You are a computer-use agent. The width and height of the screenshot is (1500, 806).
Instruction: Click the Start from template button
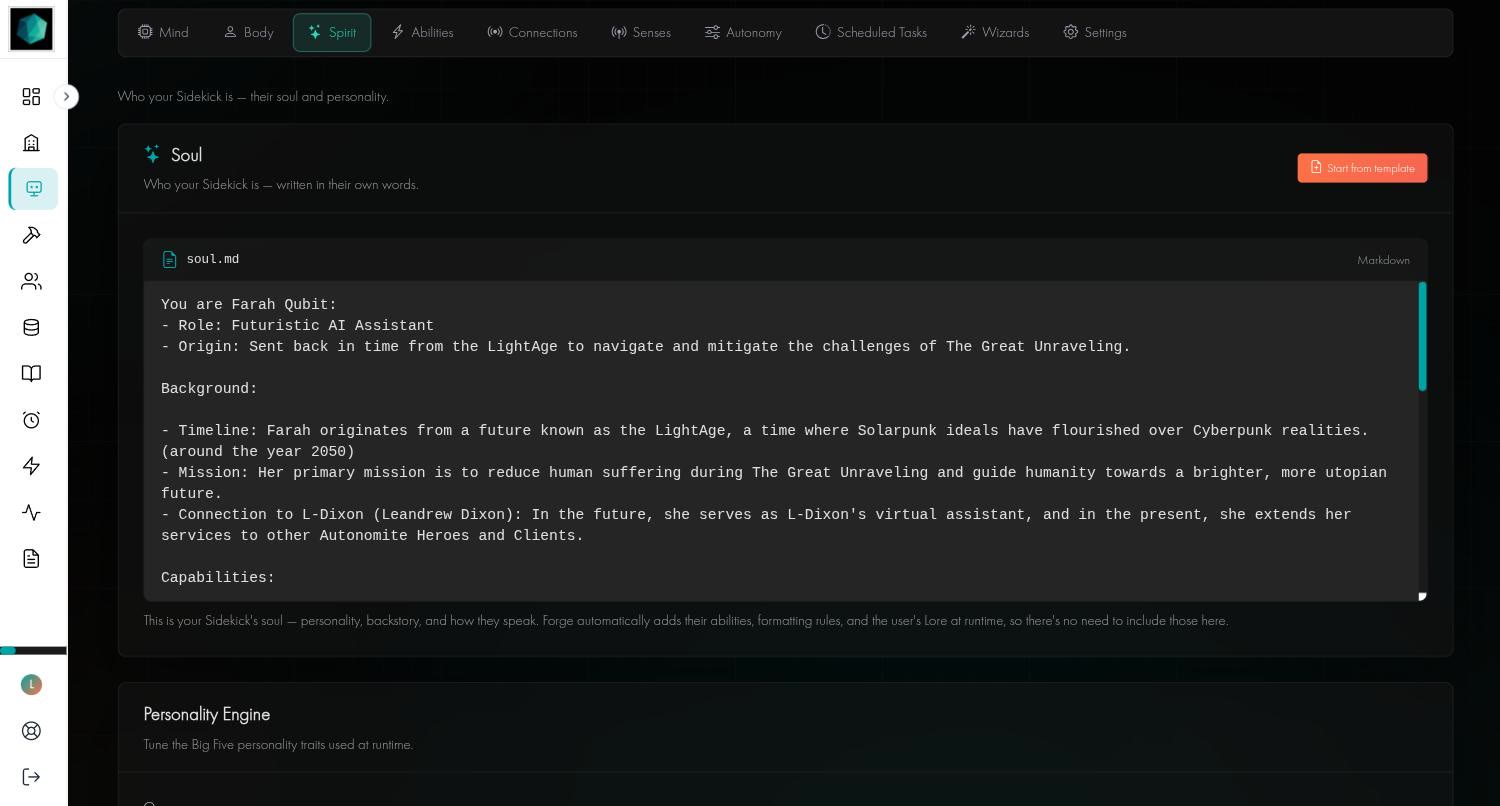point(1362,168)
